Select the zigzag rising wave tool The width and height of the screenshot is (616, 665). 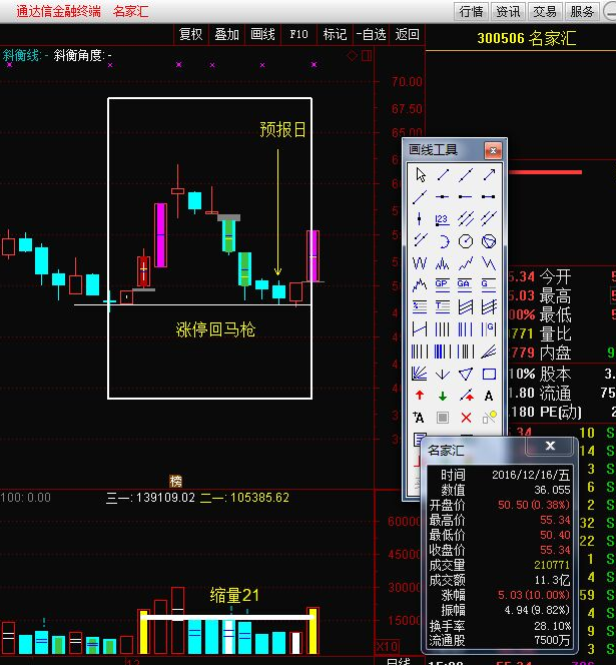(x=466, y=263)
